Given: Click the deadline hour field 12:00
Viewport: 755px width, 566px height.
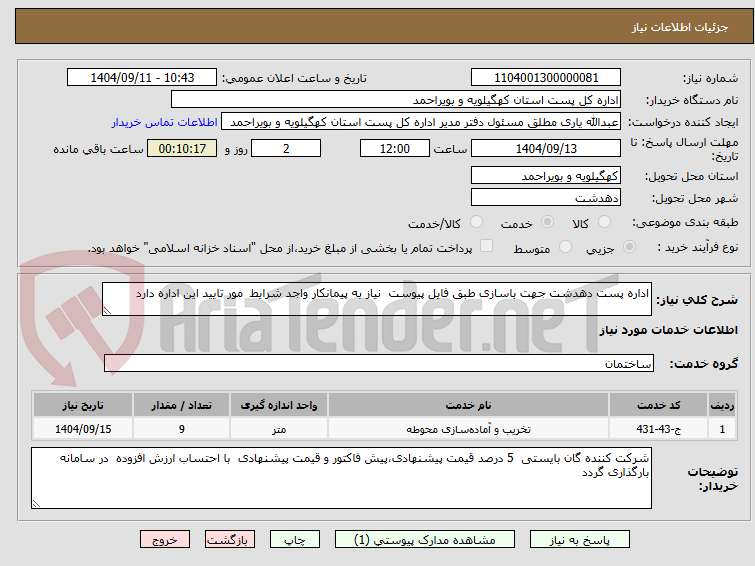Looking at the screenshot, I should [x=395, y=148].
